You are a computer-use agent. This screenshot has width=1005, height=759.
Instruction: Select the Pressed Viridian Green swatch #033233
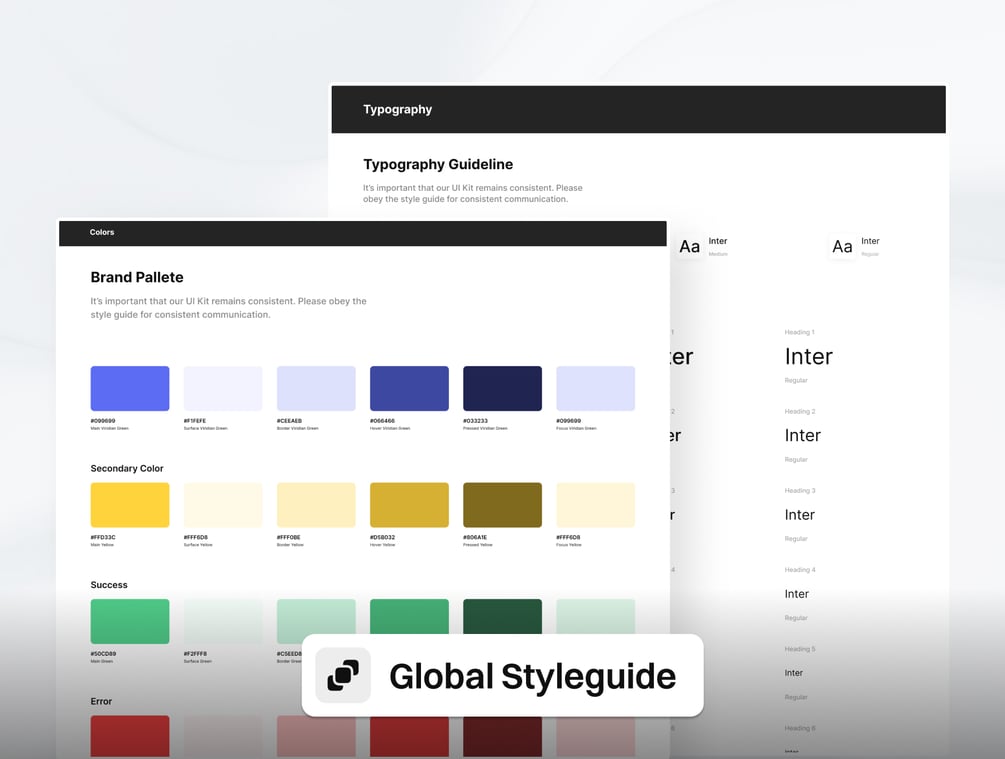click(502, 388)
